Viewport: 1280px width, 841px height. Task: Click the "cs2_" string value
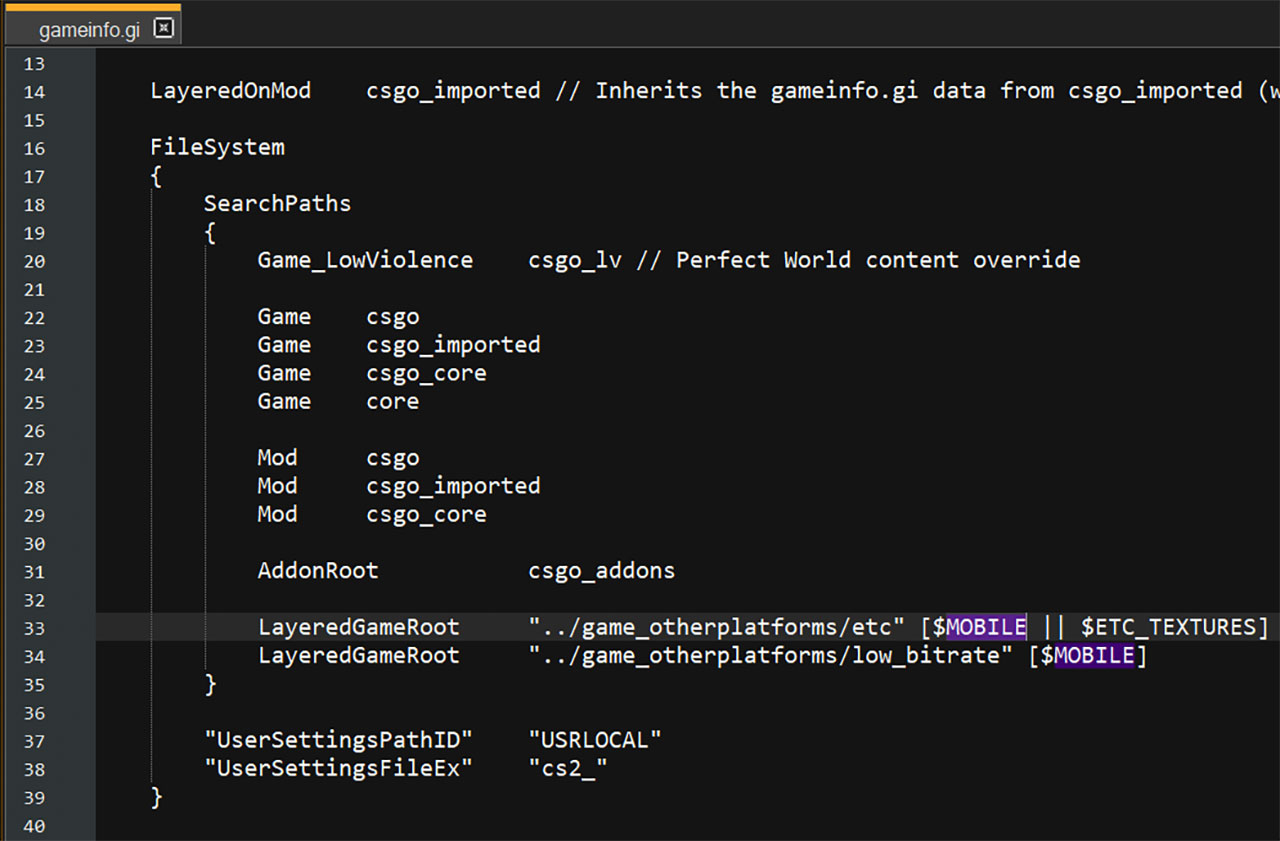[568, 769]
